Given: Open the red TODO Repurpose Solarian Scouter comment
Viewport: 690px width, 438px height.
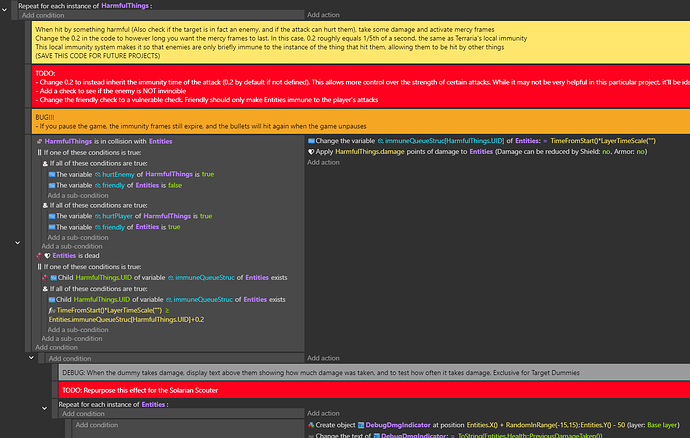Looking at the screenshot, I should coord(374,390).
